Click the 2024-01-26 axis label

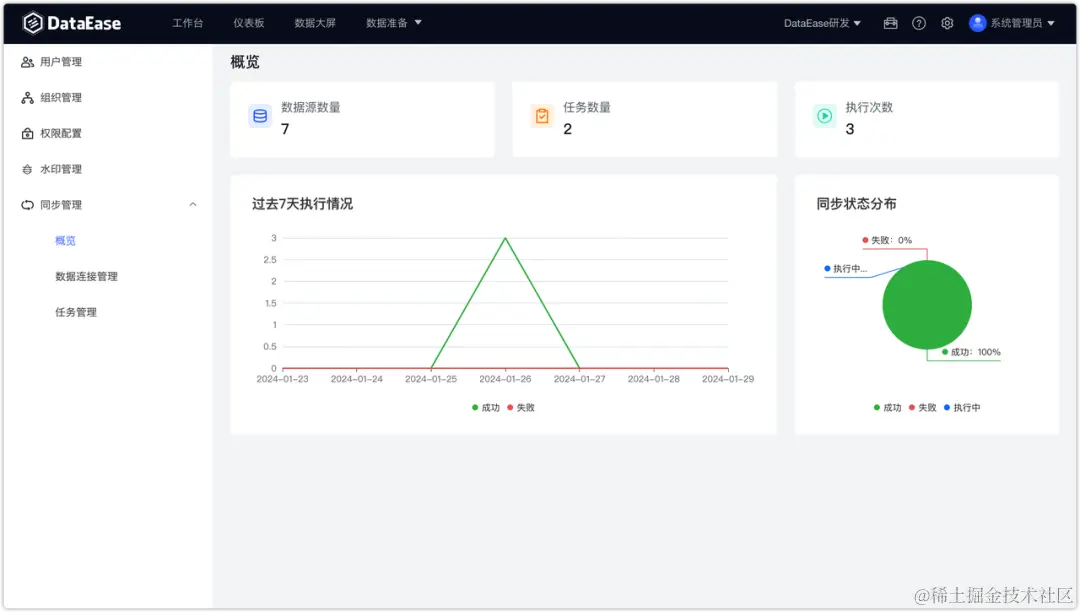pyautogui.click(x=506, y=379)
